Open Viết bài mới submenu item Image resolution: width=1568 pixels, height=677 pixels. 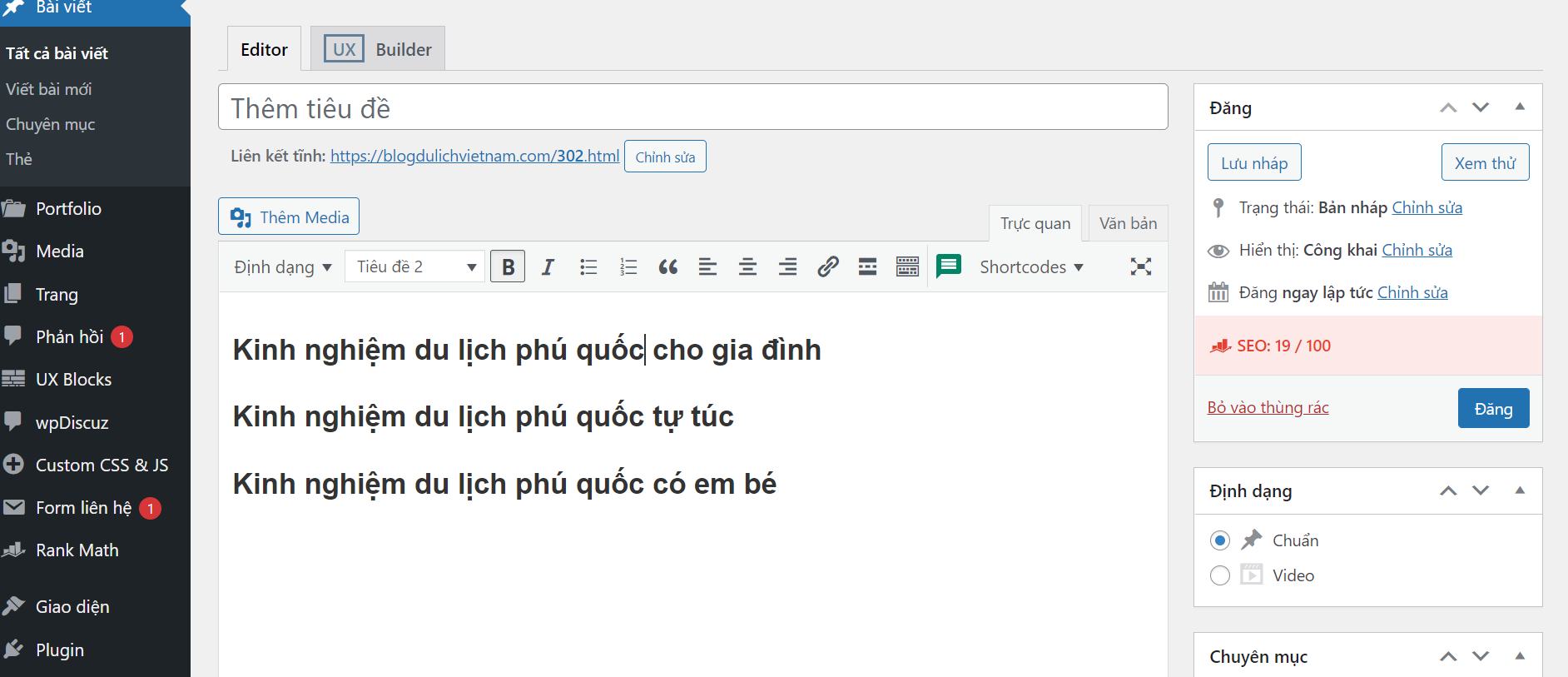pyautogui.click(x=48, y=89)
